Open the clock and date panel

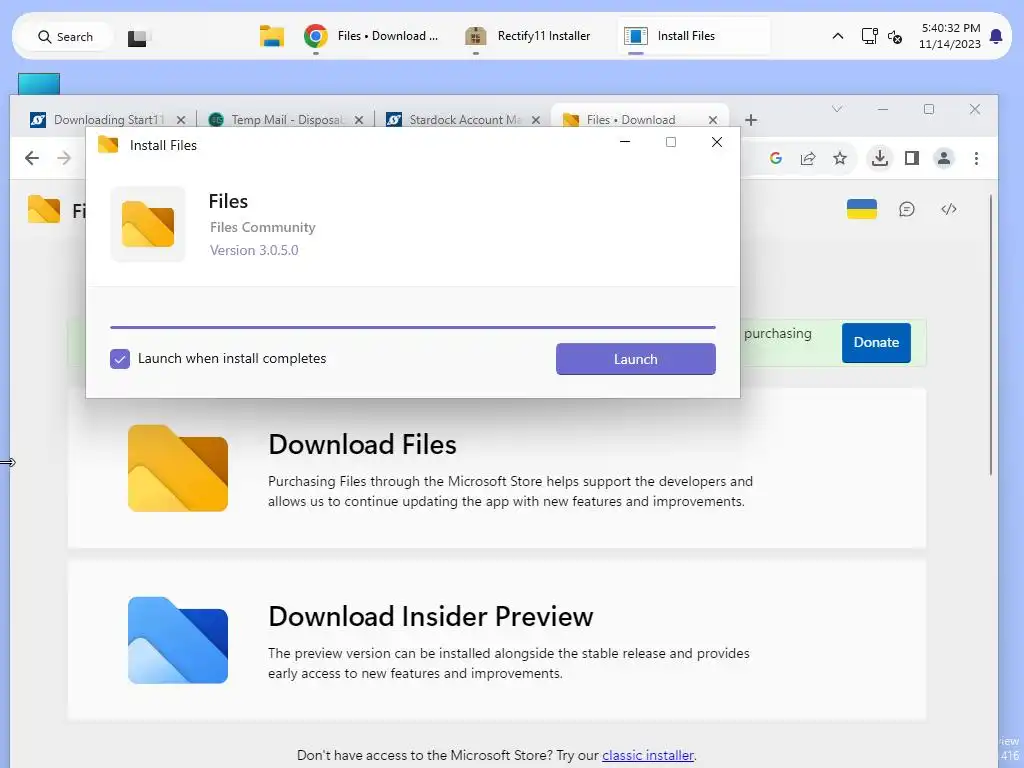(x=950, y=36)
